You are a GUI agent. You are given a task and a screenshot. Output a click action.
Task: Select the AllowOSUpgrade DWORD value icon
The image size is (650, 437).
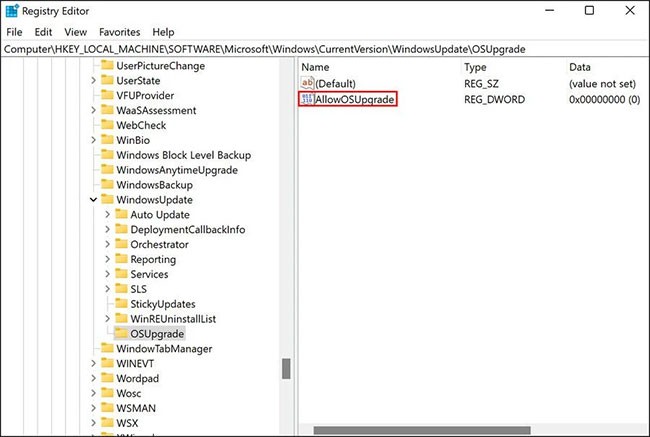point(307,100)
